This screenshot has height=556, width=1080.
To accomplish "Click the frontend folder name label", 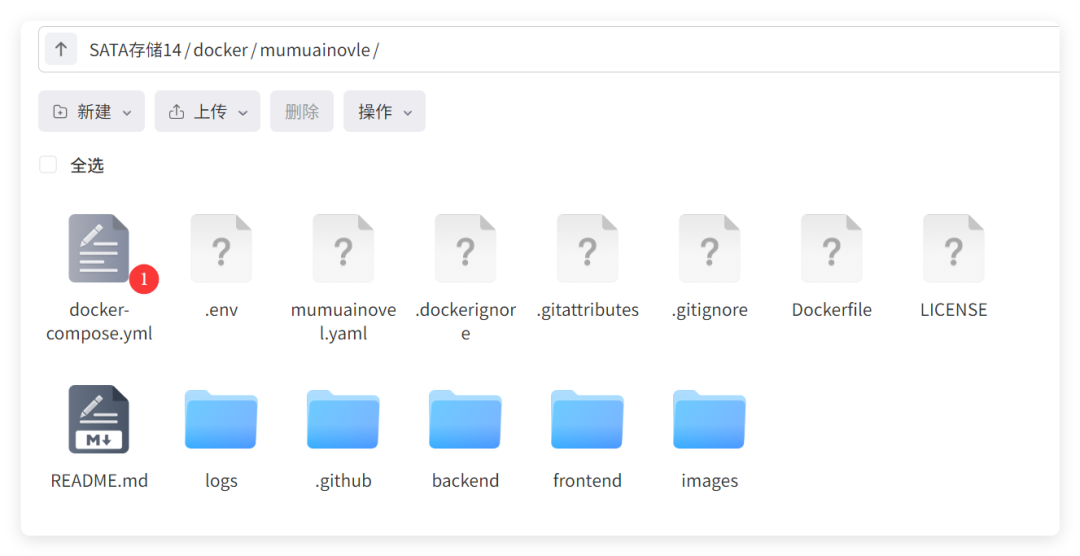I will [588, 481].
